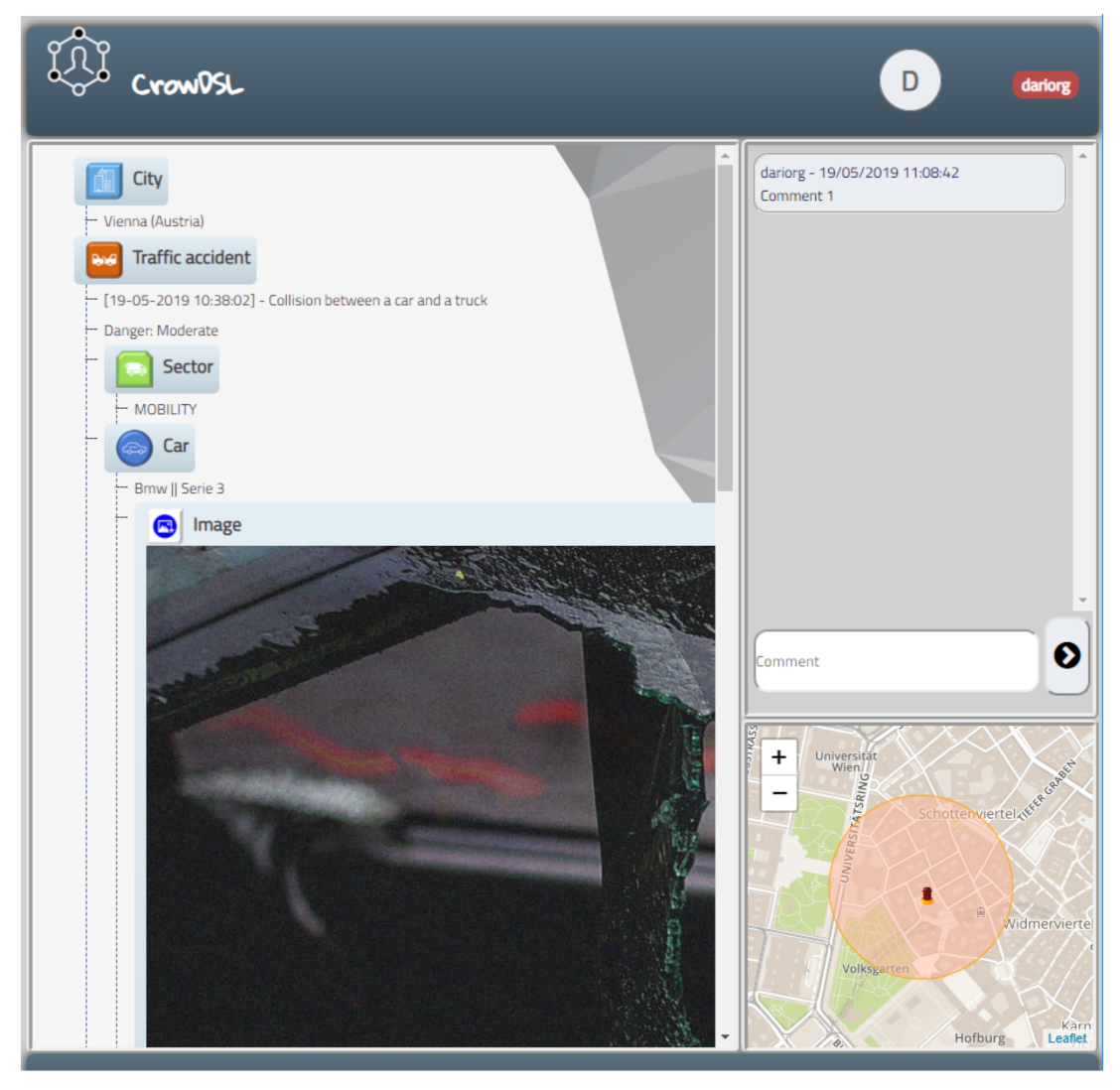Screen dimensions: 1120x1090
Task: Click the Image picture icon
Action: [165, 525]
